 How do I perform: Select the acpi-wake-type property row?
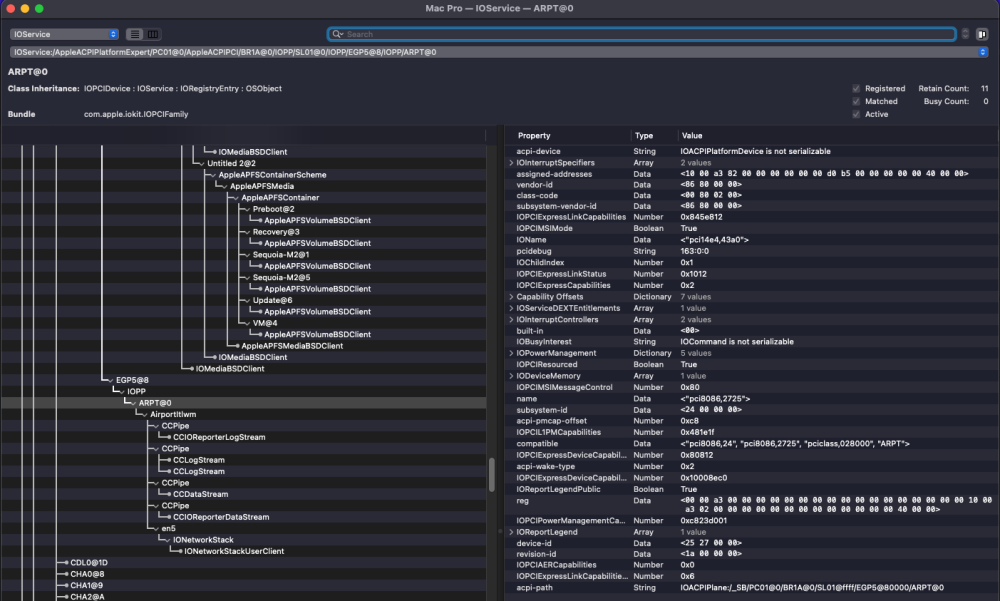coord(753,466)
